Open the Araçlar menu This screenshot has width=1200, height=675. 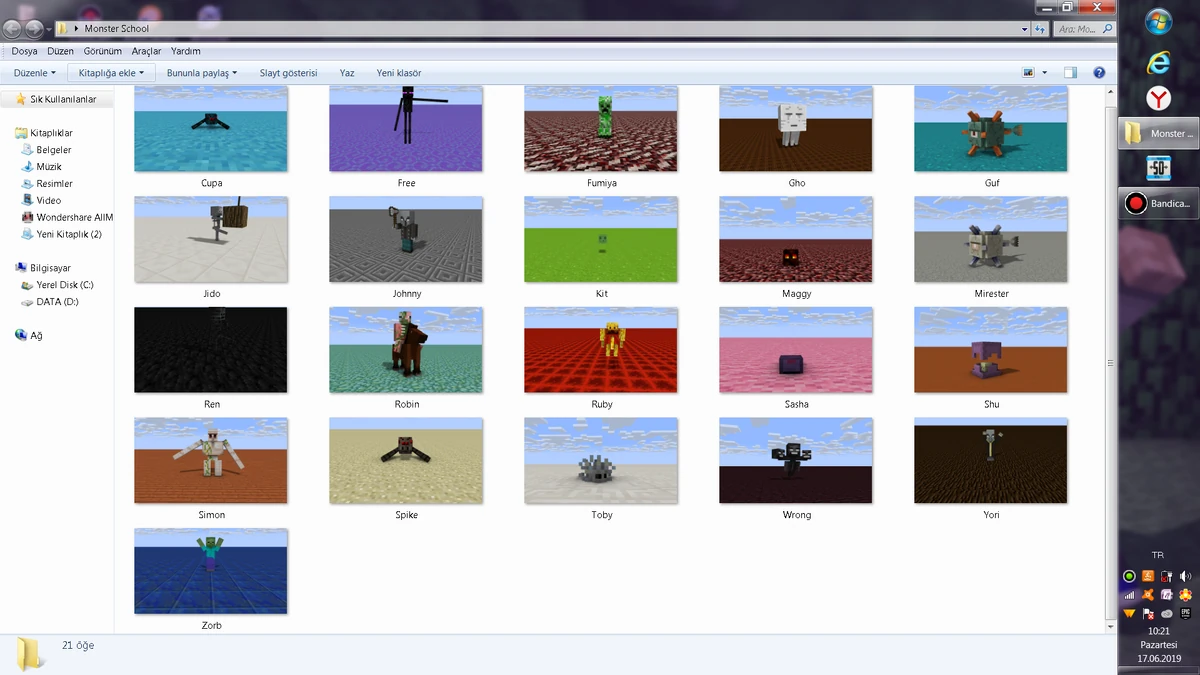144,50
